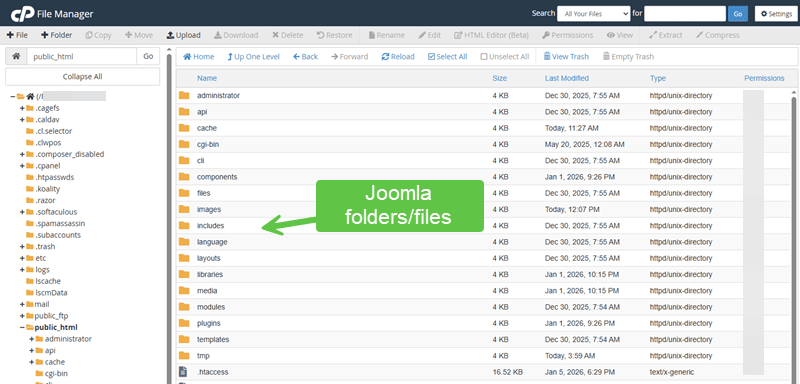Sort by the Size column header
This screenshot has height=384, width=800.
(x=499, y=78)
